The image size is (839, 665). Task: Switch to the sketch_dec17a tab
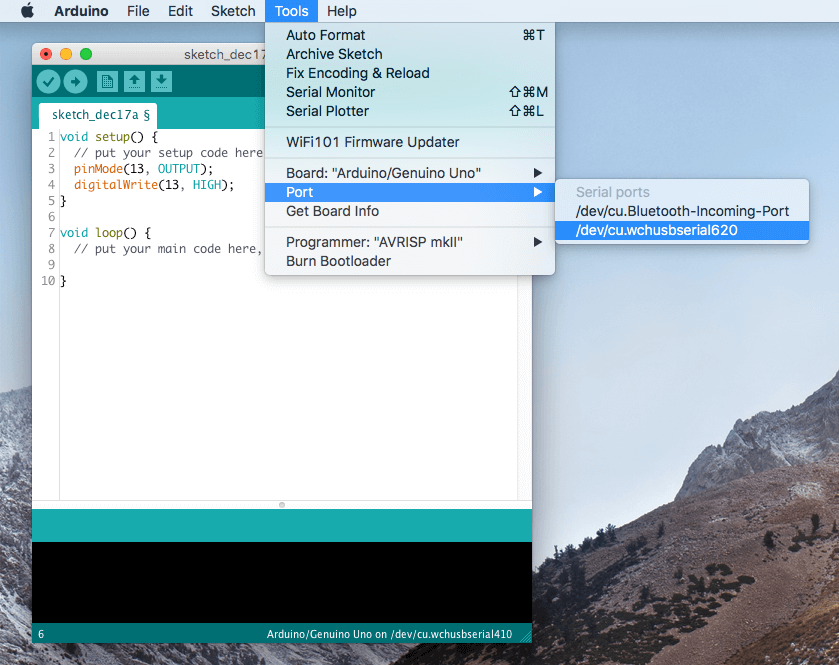(x=98, y=115)
